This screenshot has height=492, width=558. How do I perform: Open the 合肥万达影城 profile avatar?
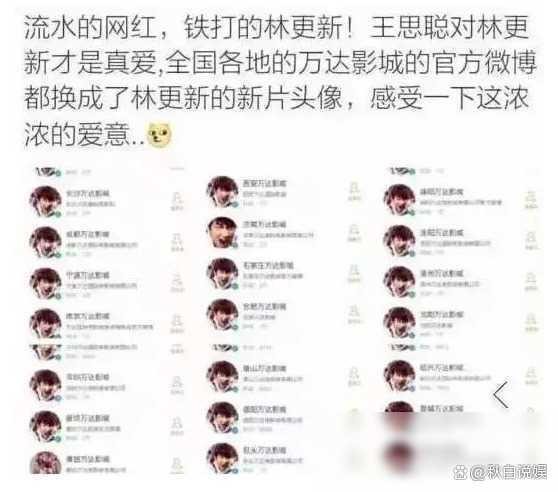tap(222, 314)
